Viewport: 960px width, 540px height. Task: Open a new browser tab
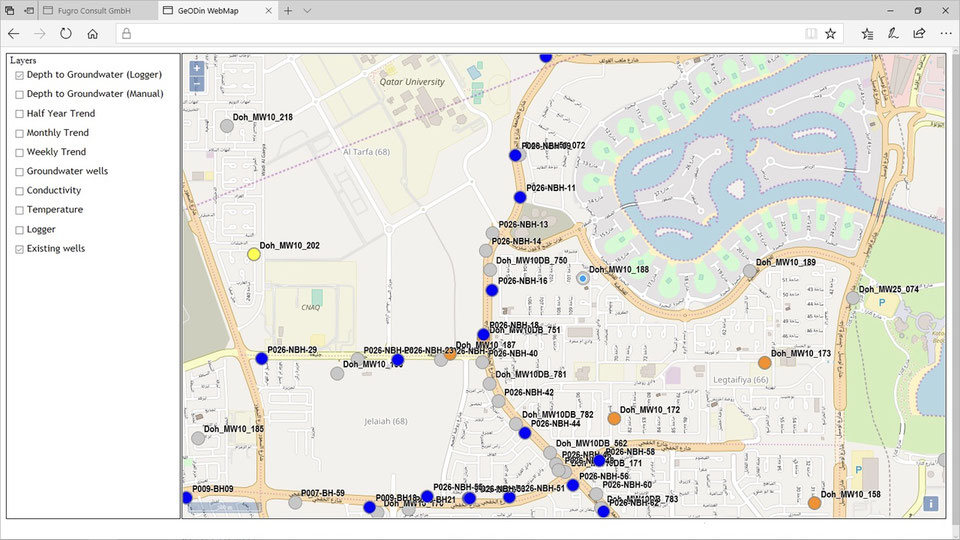click(x=288, y=10)
